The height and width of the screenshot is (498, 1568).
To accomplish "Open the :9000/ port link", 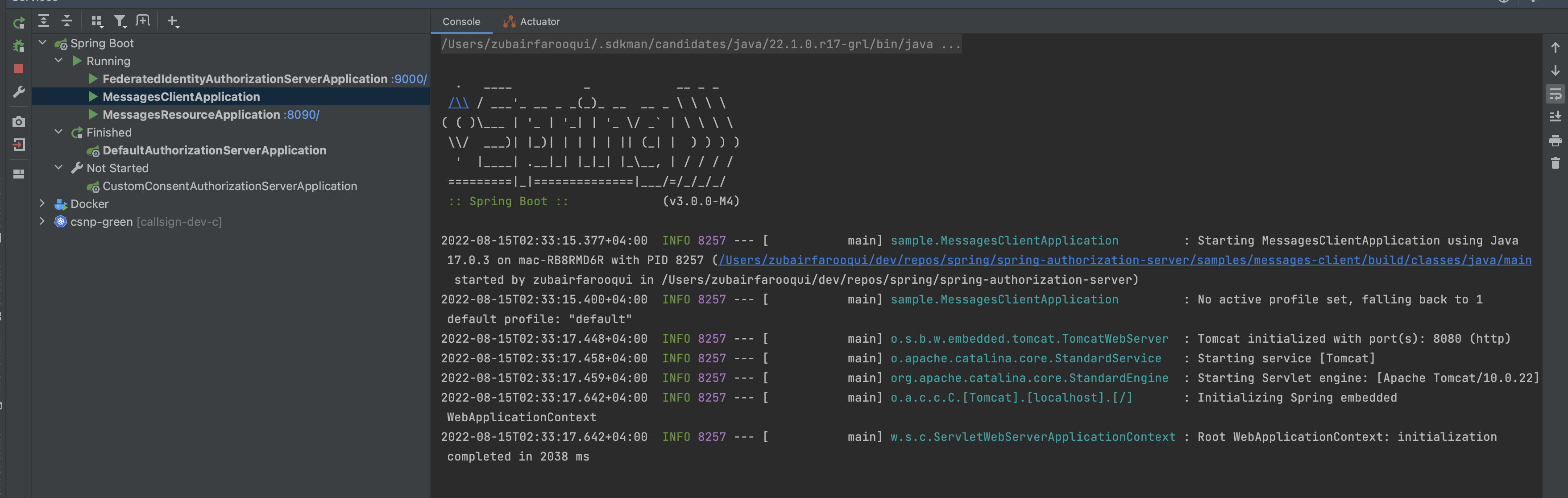I will pyautogui.click(x=409, y=79).
